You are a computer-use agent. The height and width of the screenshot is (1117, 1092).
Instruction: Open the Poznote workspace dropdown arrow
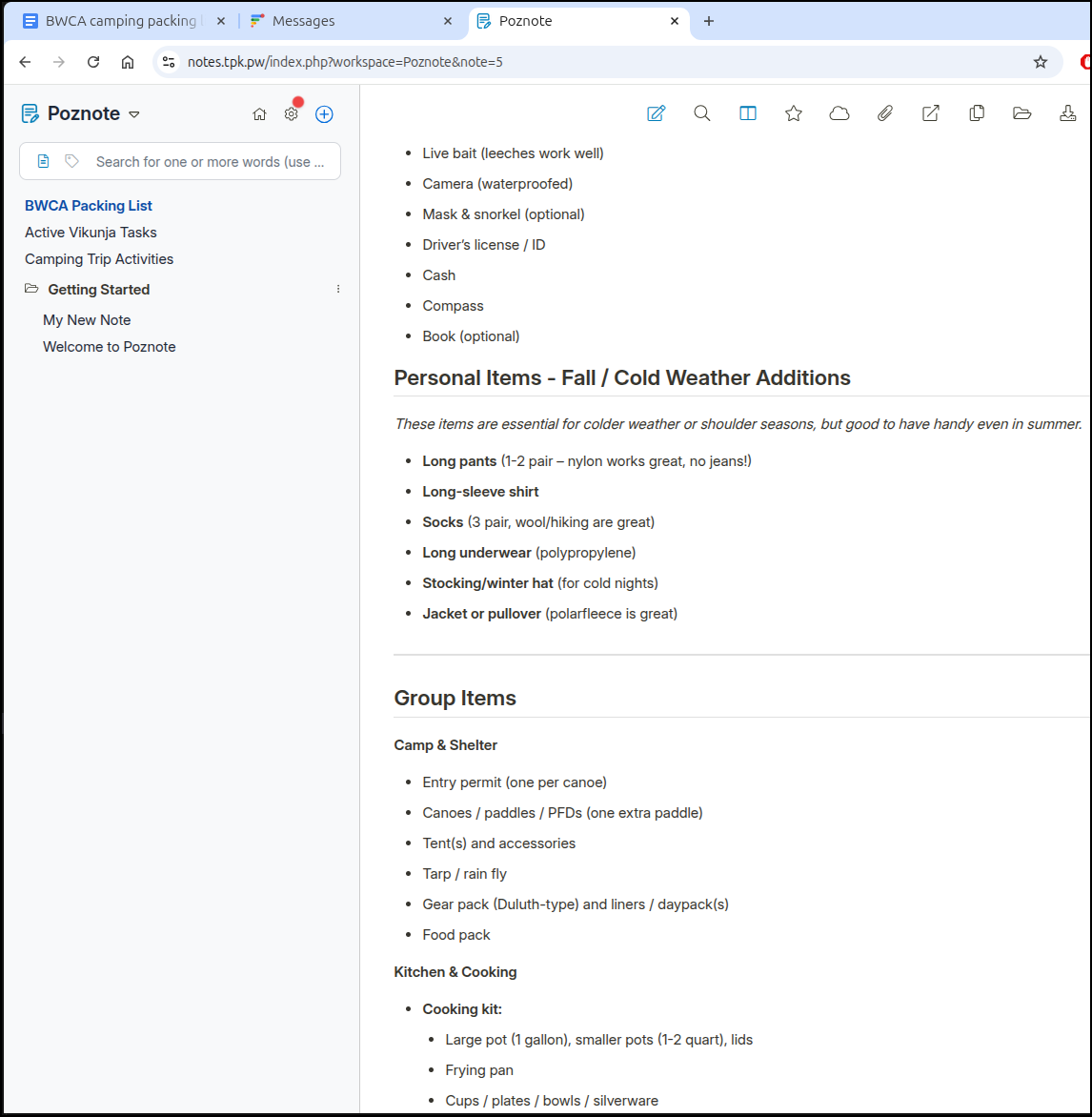134,114
